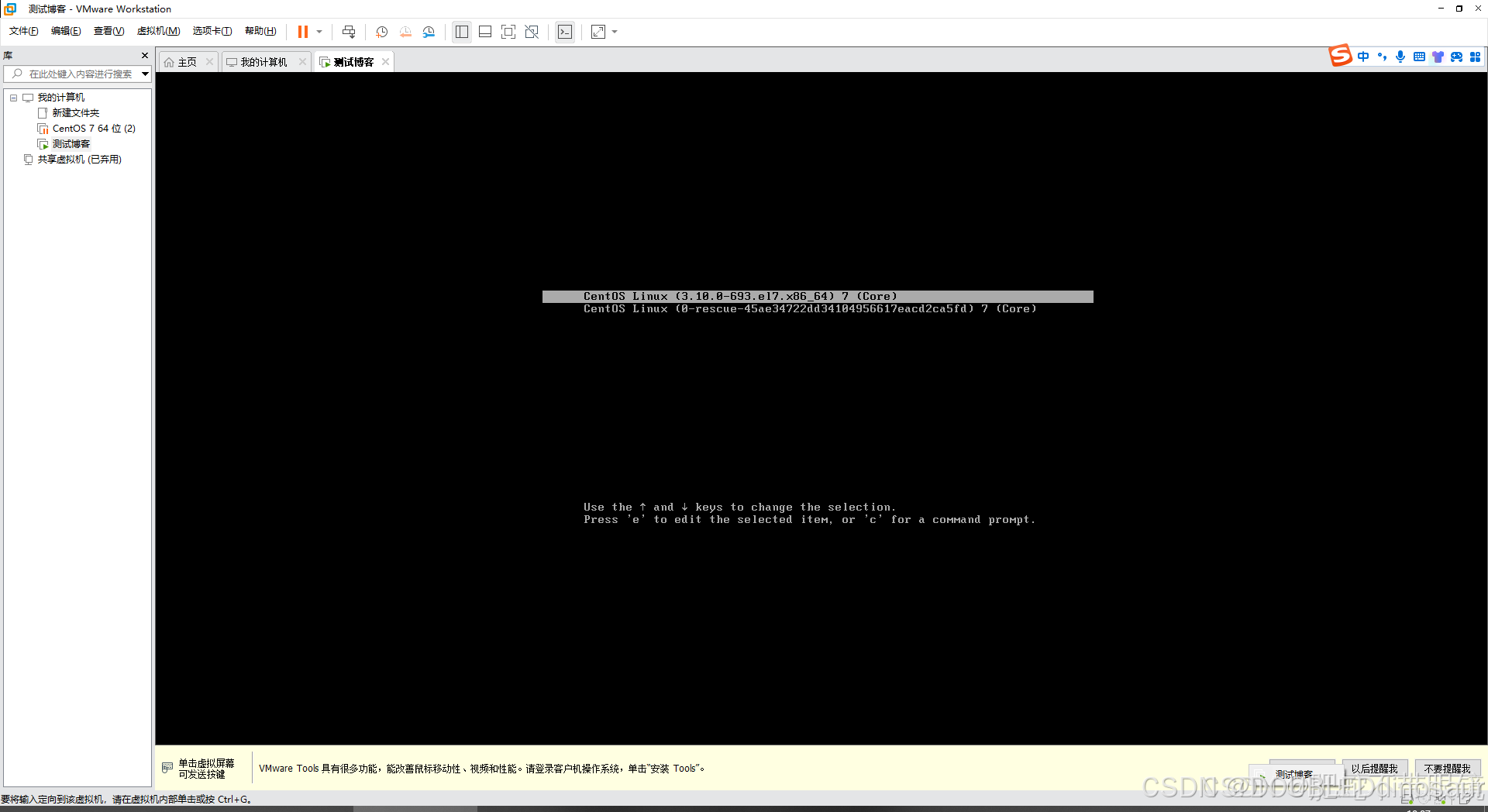Open the Sogou toolbox grid icon
This screenshot has height=812, width=1488.
tap(1476, 57)
